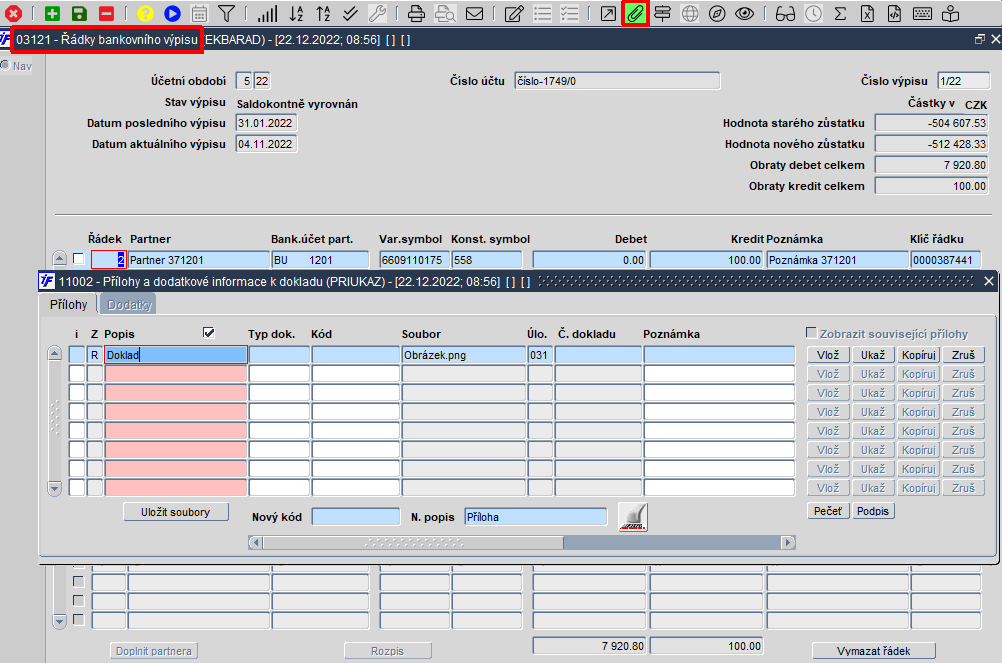Click the envelope email icon
The width and height of the screenshot is (1002, 663).
[x=474, y=13]
